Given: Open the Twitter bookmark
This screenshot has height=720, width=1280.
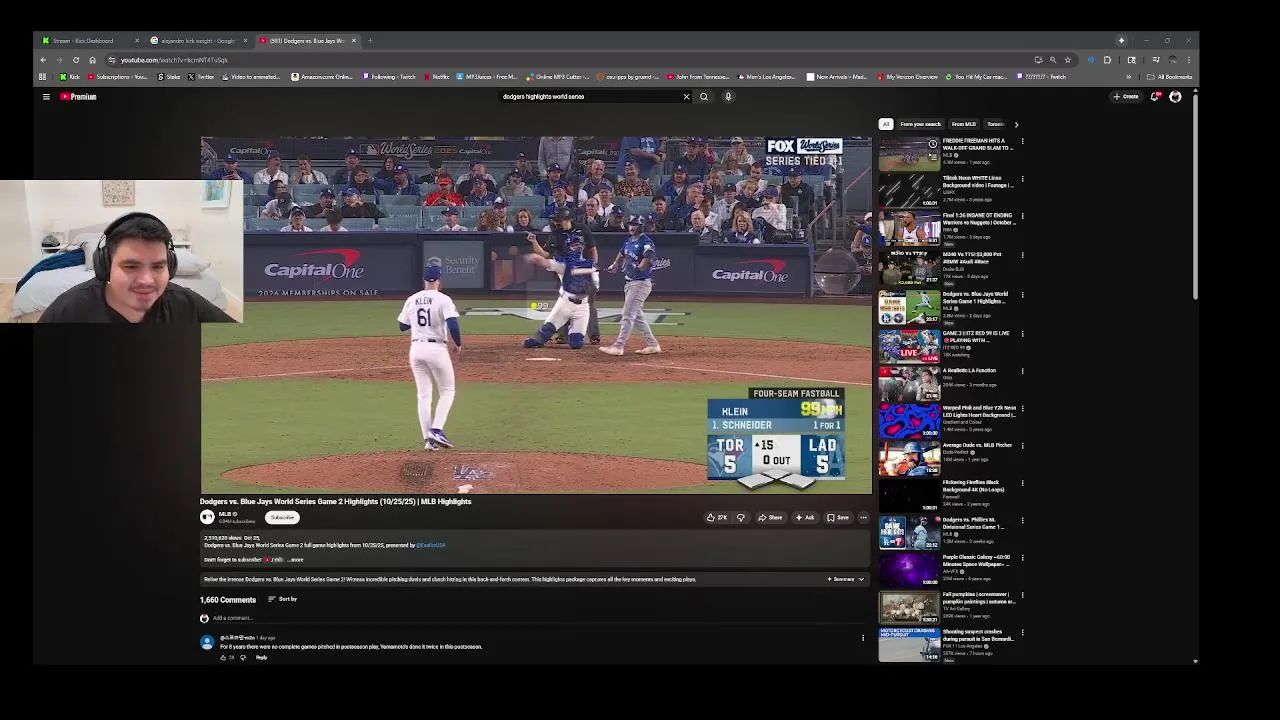Looking at the screenshot, I should point(201,77).
